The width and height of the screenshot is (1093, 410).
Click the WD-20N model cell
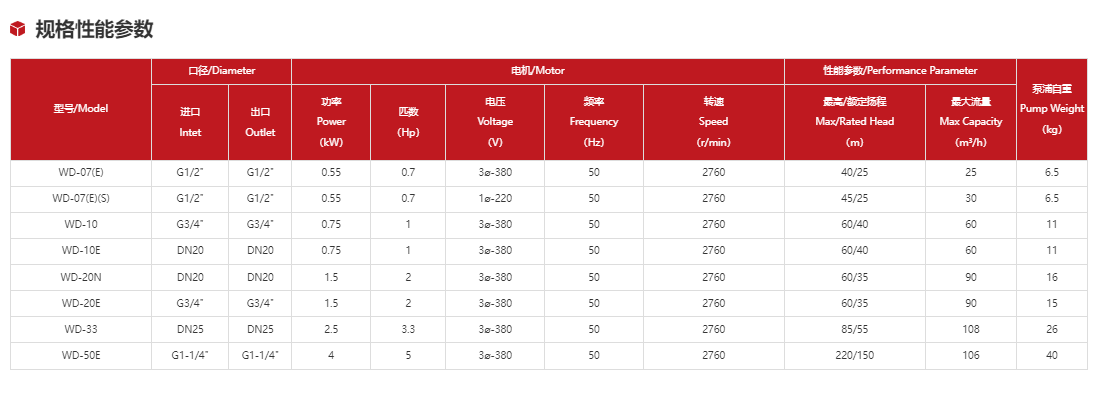[x=81, y=276]
